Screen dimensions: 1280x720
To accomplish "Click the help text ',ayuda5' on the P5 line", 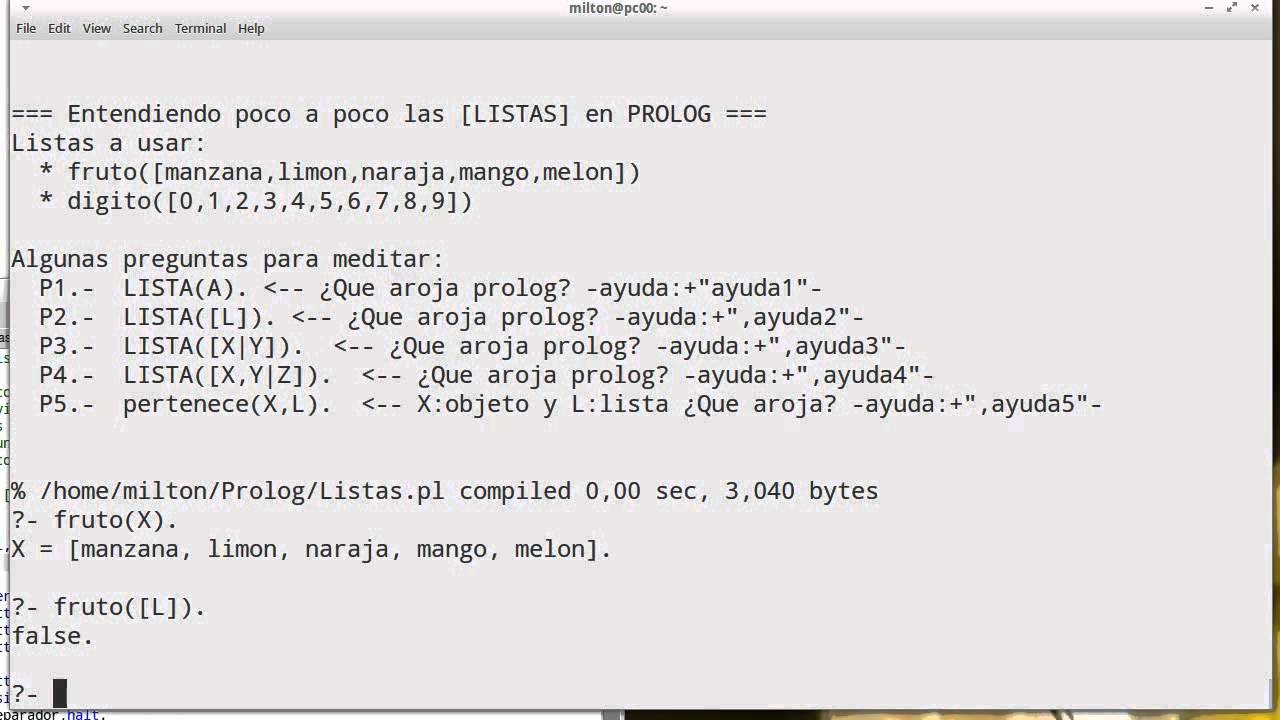I will tap(1025, 404).
